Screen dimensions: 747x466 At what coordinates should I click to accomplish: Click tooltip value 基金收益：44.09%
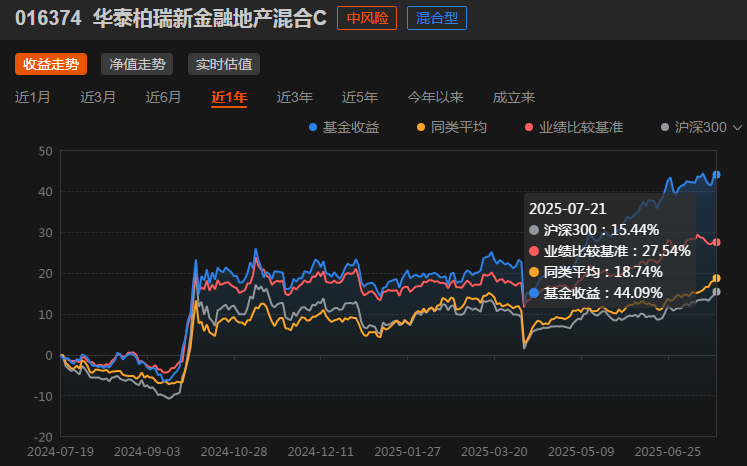point(596,293)
